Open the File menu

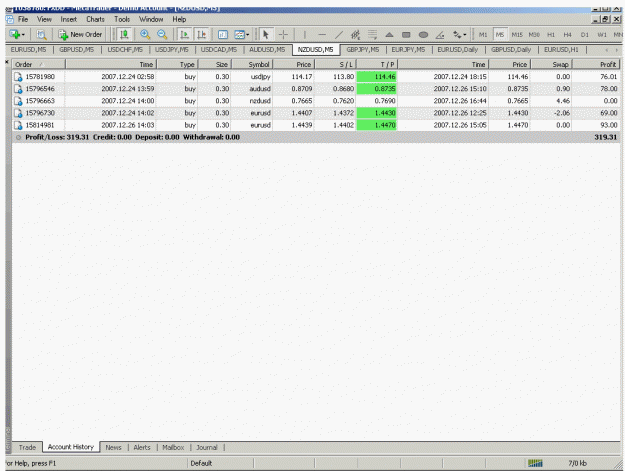point(23,19)
